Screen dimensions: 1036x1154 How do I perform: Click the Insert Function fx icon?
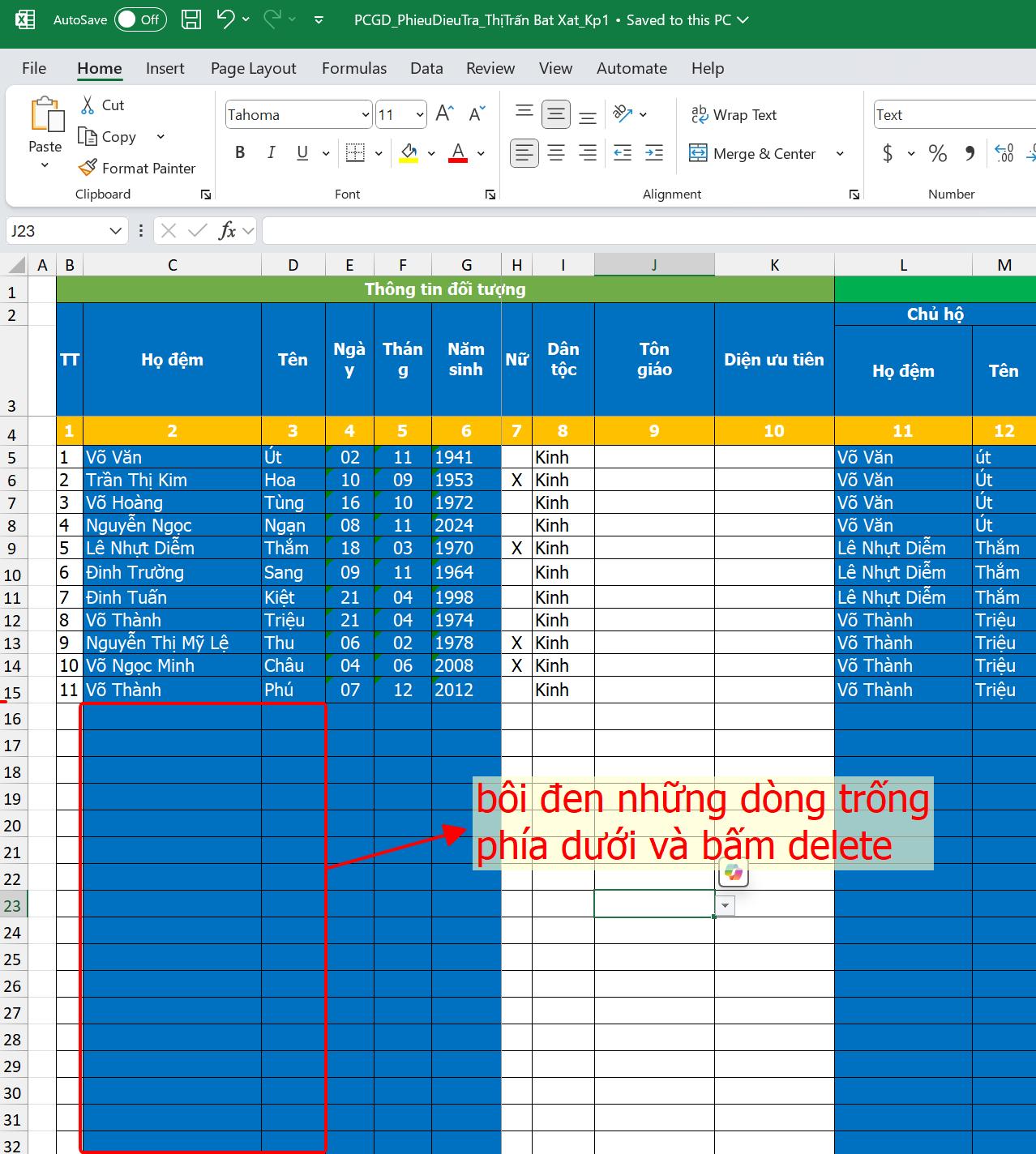pyautogui.click(x=228, y=231)
